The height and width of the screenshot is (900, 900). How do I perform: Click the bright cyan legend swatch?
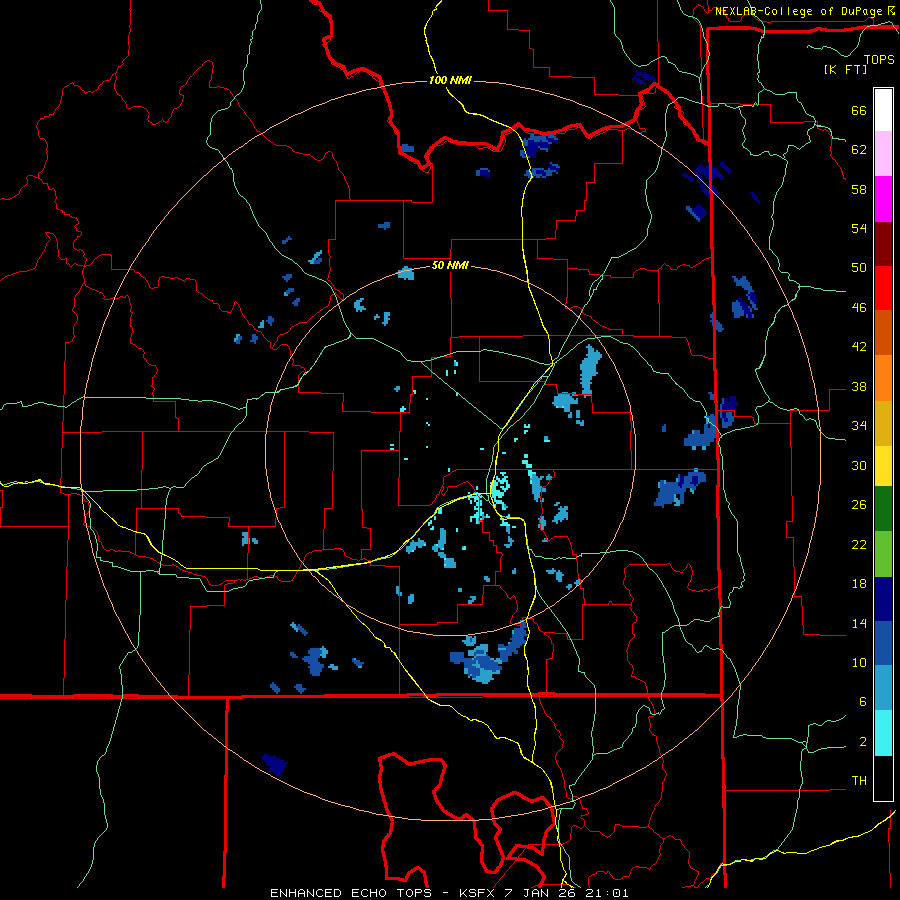tap(883, 733)
